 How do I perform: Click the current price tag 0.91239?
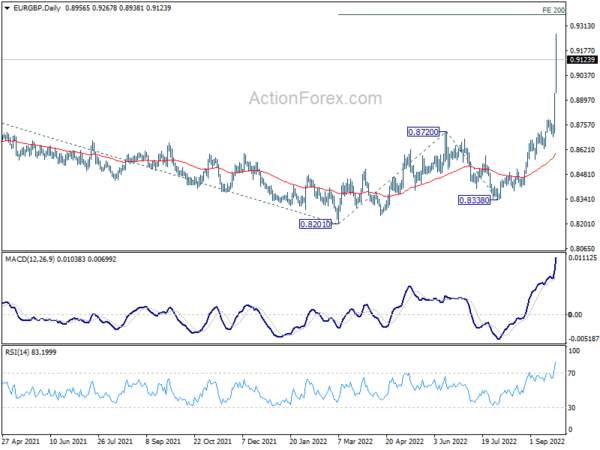pos(582,60)
